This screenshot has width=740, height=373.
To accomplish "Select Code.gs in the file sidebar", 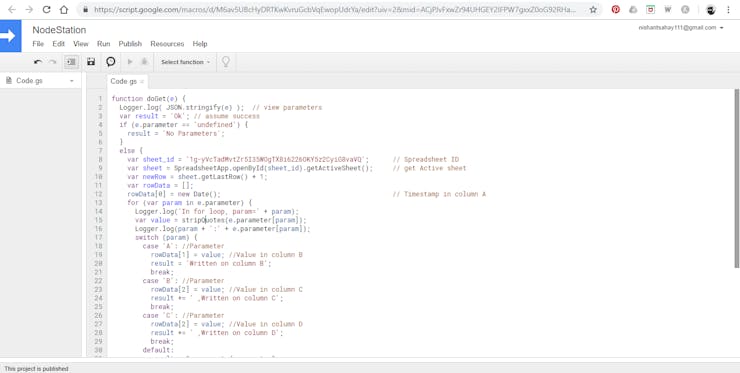I will (29, 81).
